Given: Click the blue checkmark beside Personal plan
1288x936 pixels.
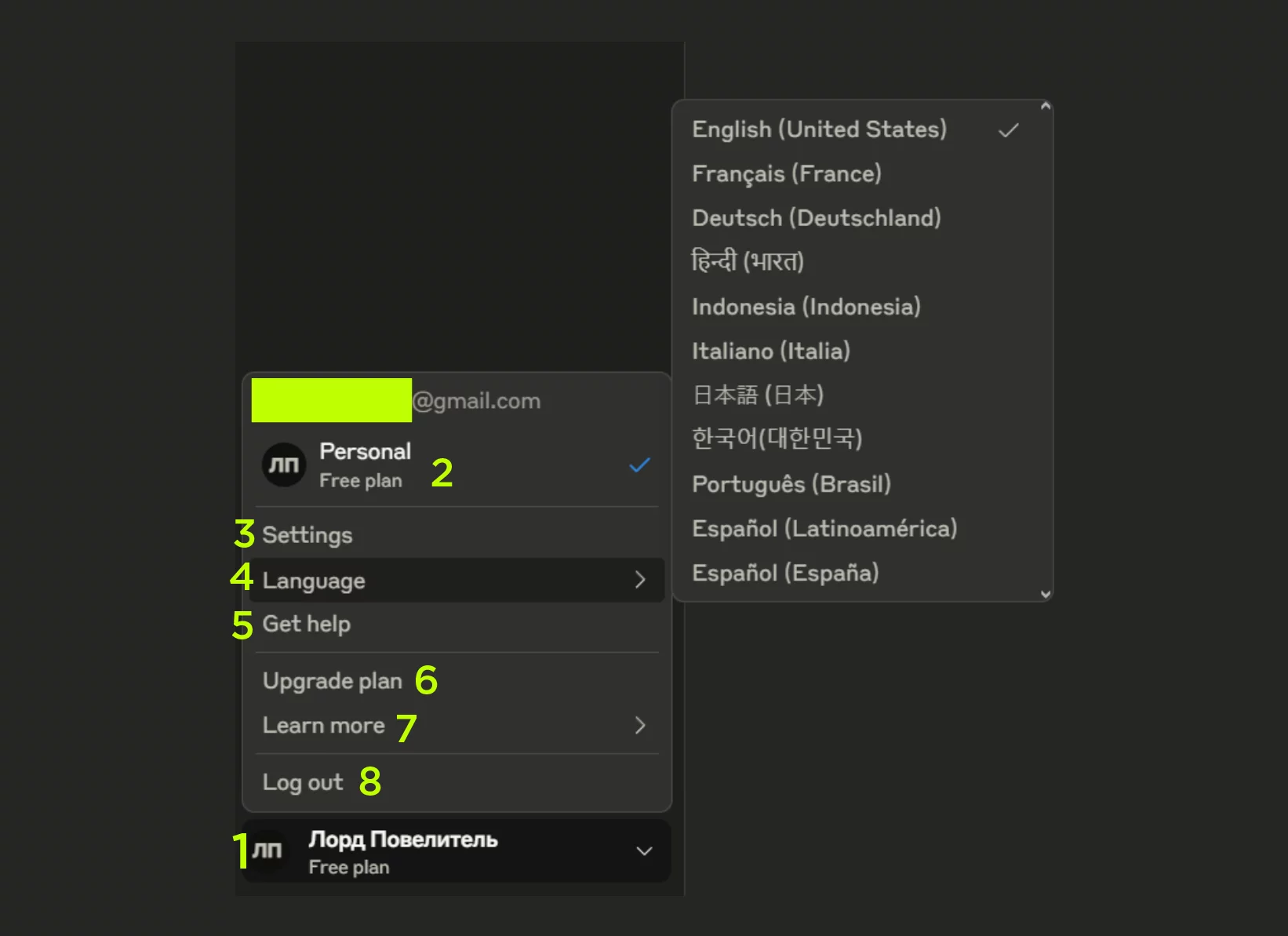Looking at the screenshot, I should 639,465.
